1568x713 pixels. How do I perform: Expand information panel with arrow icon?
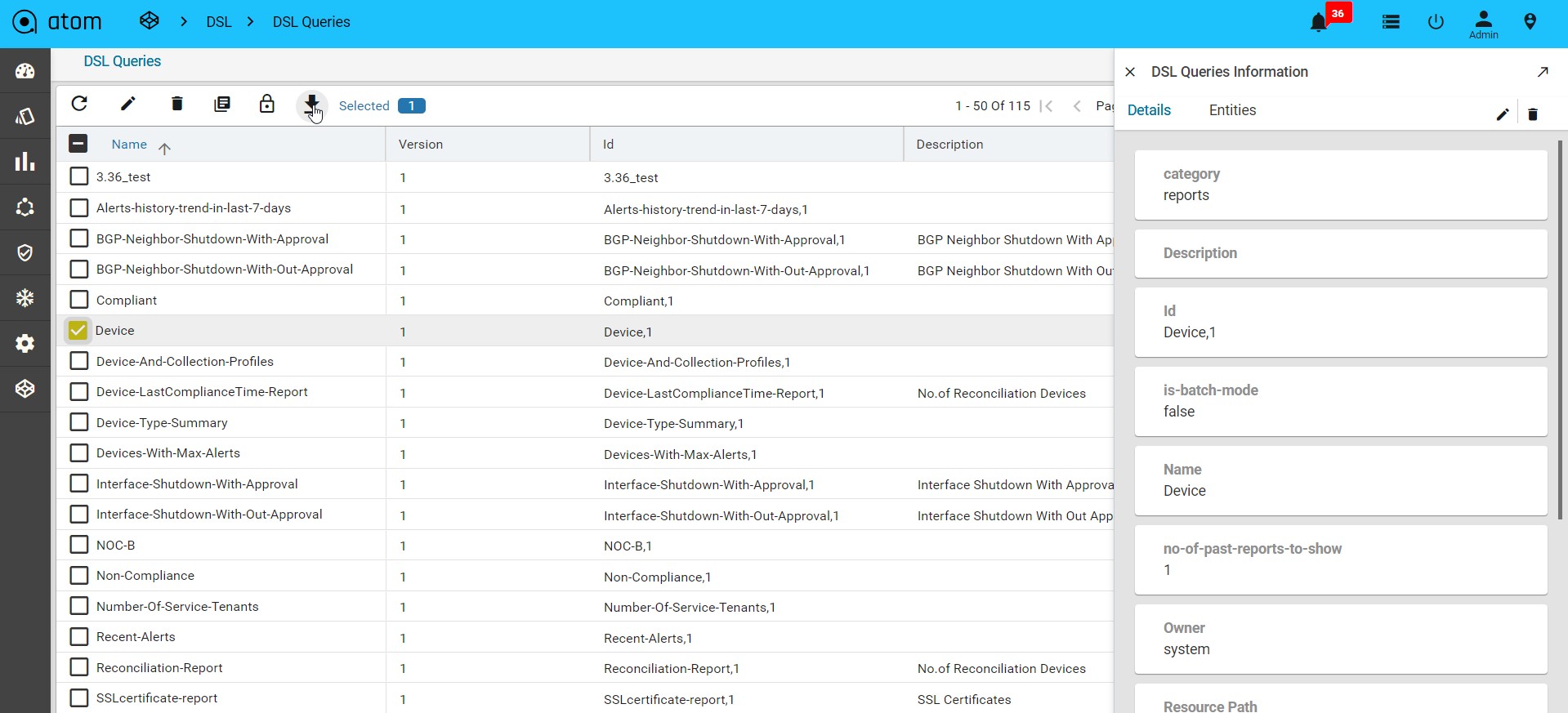[x=1543, y=72]
